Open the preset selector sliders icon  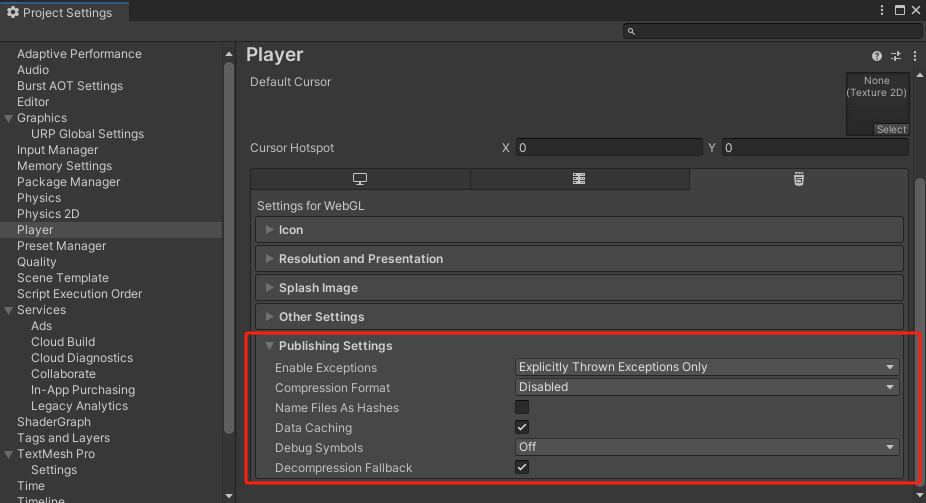(x=896, y=56)
